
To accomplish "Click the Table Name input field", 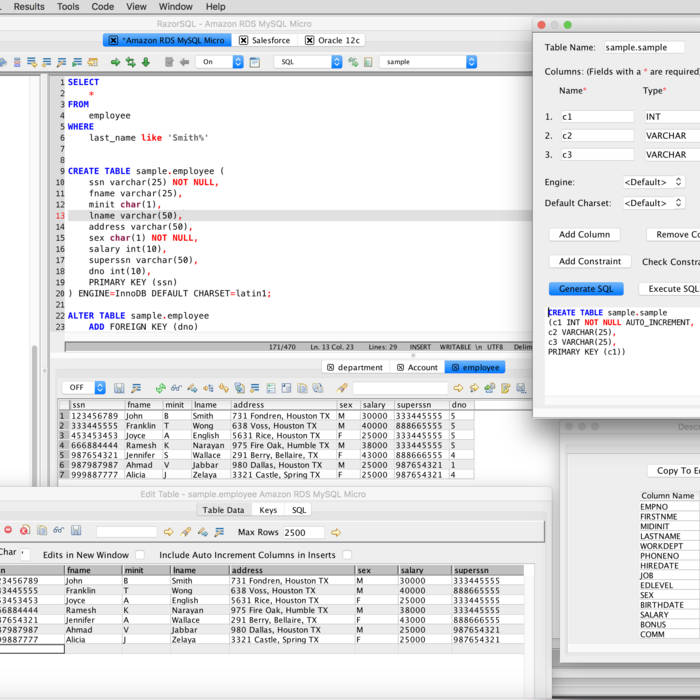I will [644, 47].
